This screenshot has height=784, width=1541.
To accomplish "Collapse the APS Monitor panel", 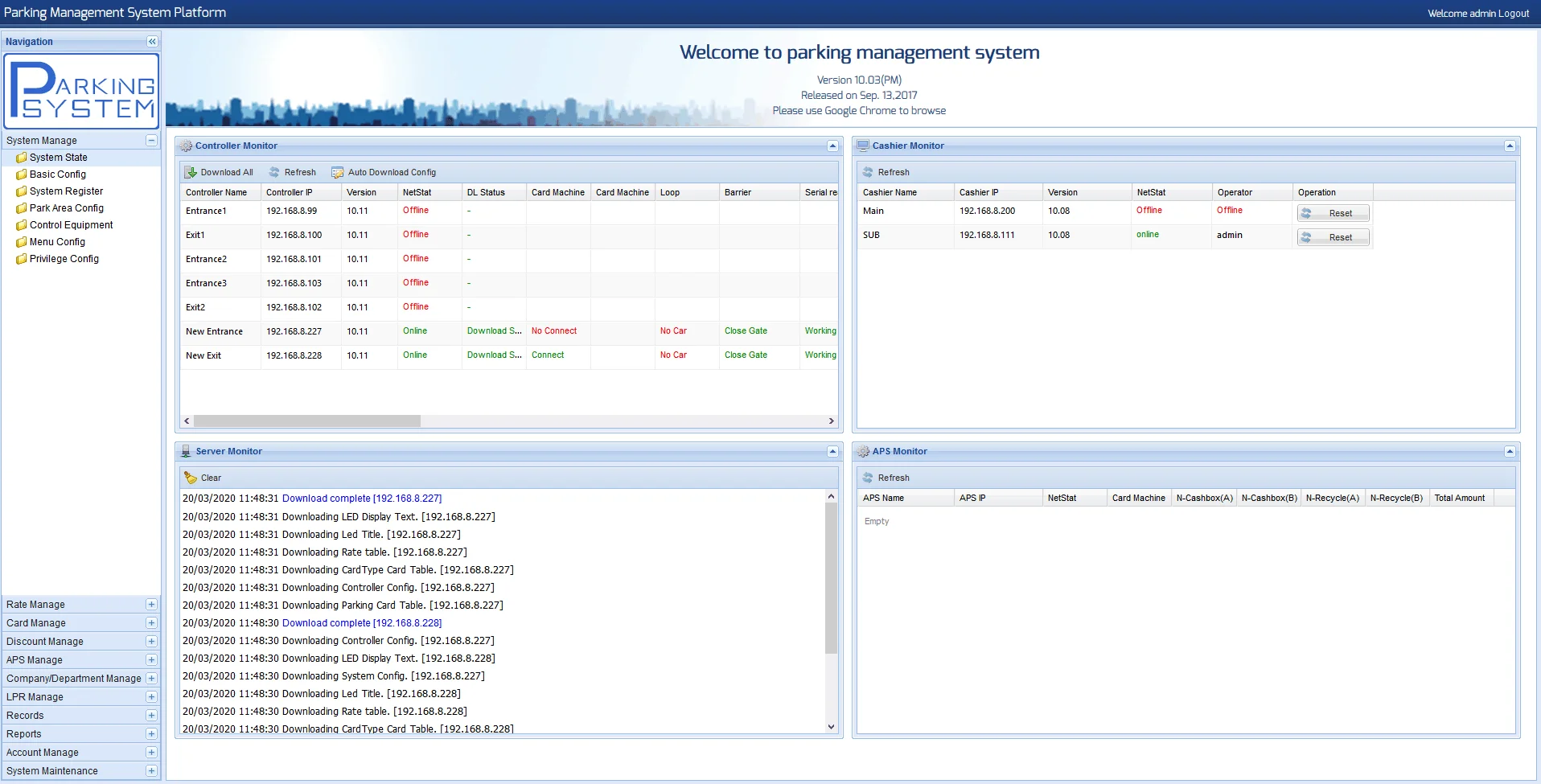I will tap(1510, 451).
